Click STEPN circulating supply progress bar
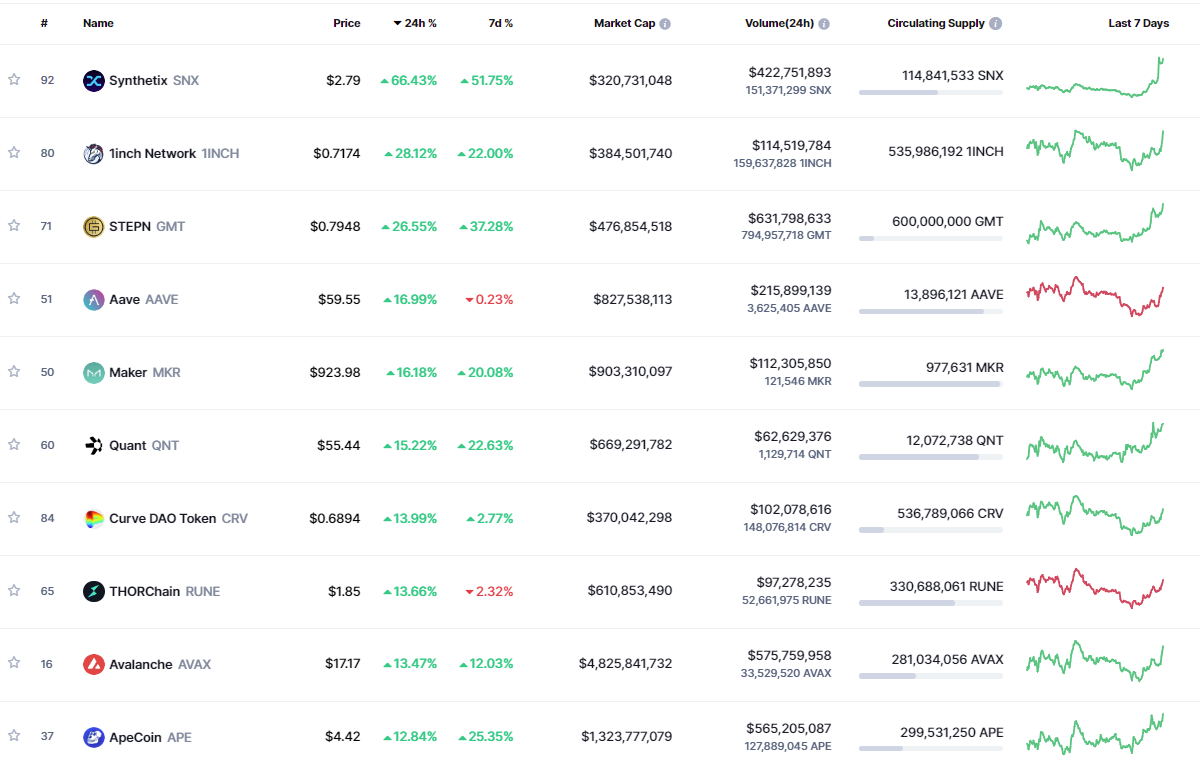The width and height of the screenshot is (1200, 765). click(930, 238)
